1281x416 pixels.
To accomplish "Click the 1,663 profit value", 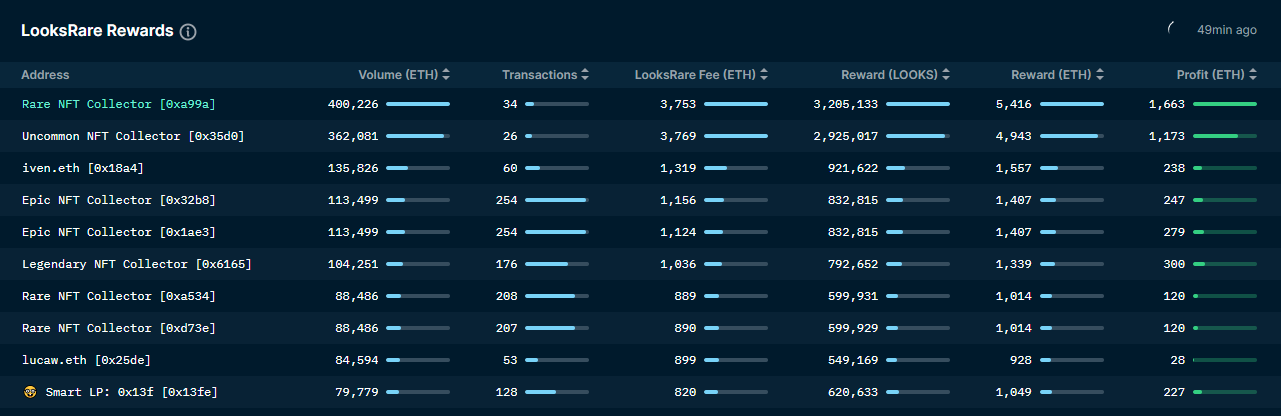I will 1167,104.
